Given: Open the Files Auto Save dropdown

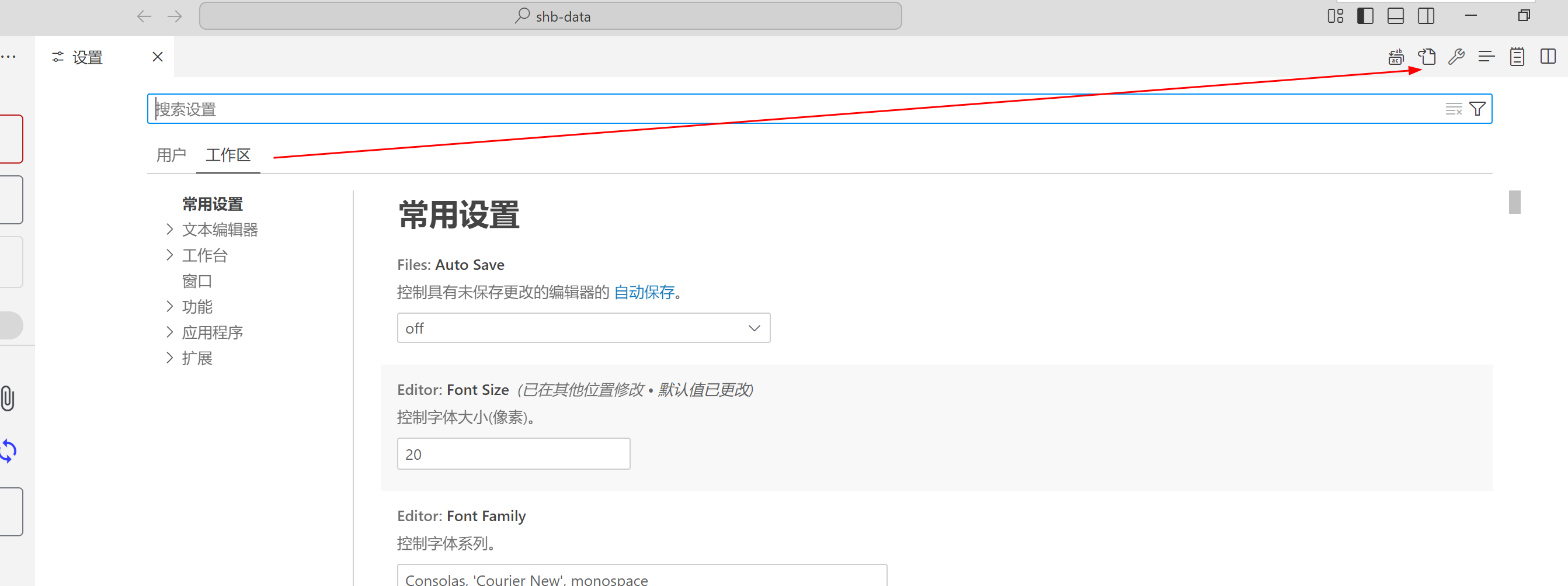Looking at the screenshot, I should pyautogui.click(x=583, y=328).
